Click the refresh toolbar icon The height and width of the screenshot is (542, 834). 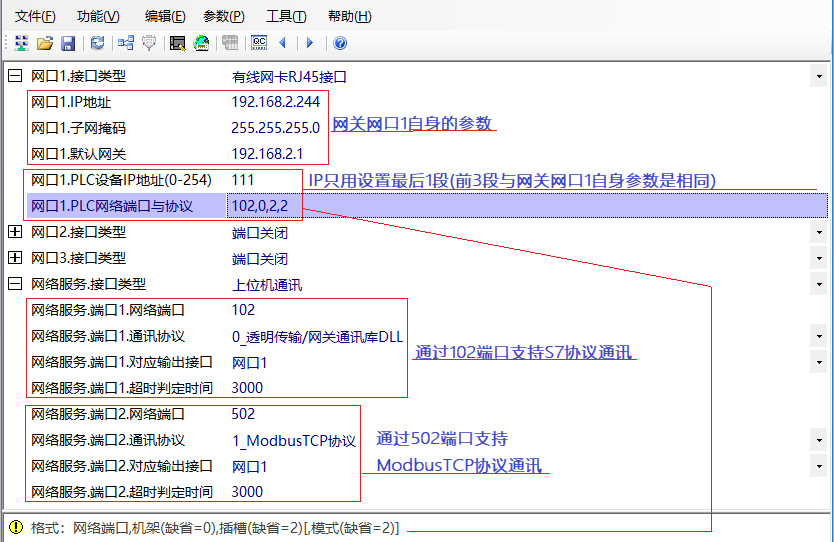[x=97, y=43]
